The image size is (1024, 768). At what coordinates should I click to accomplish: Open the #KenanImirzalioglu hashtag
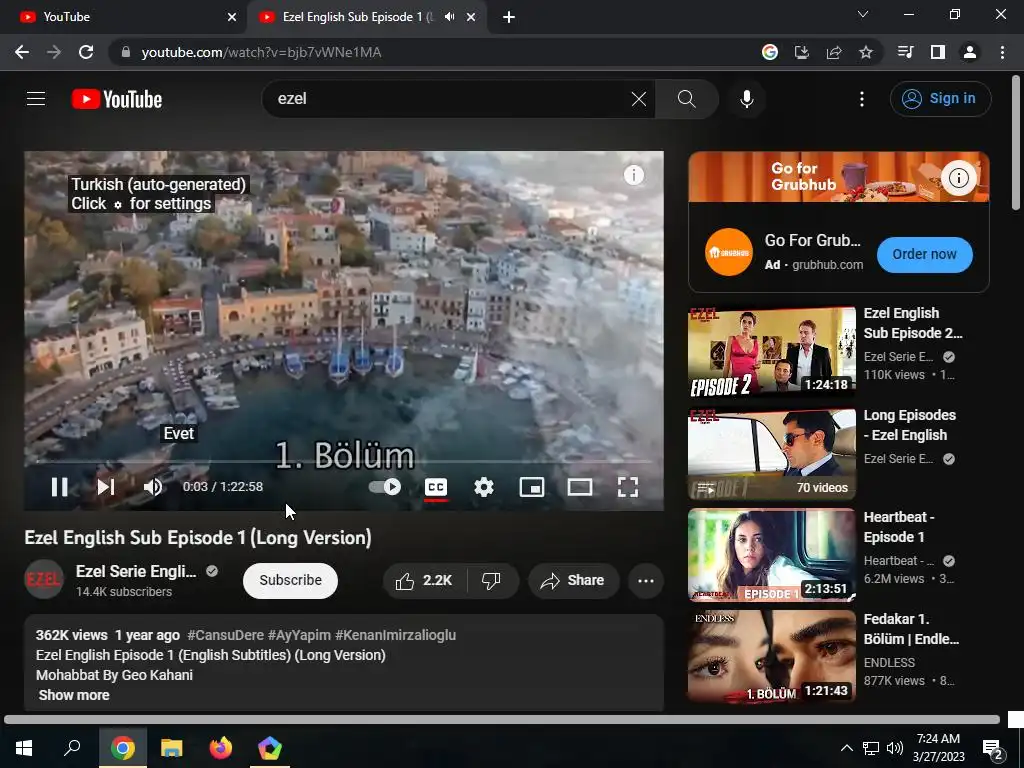[x=395, y=635]
